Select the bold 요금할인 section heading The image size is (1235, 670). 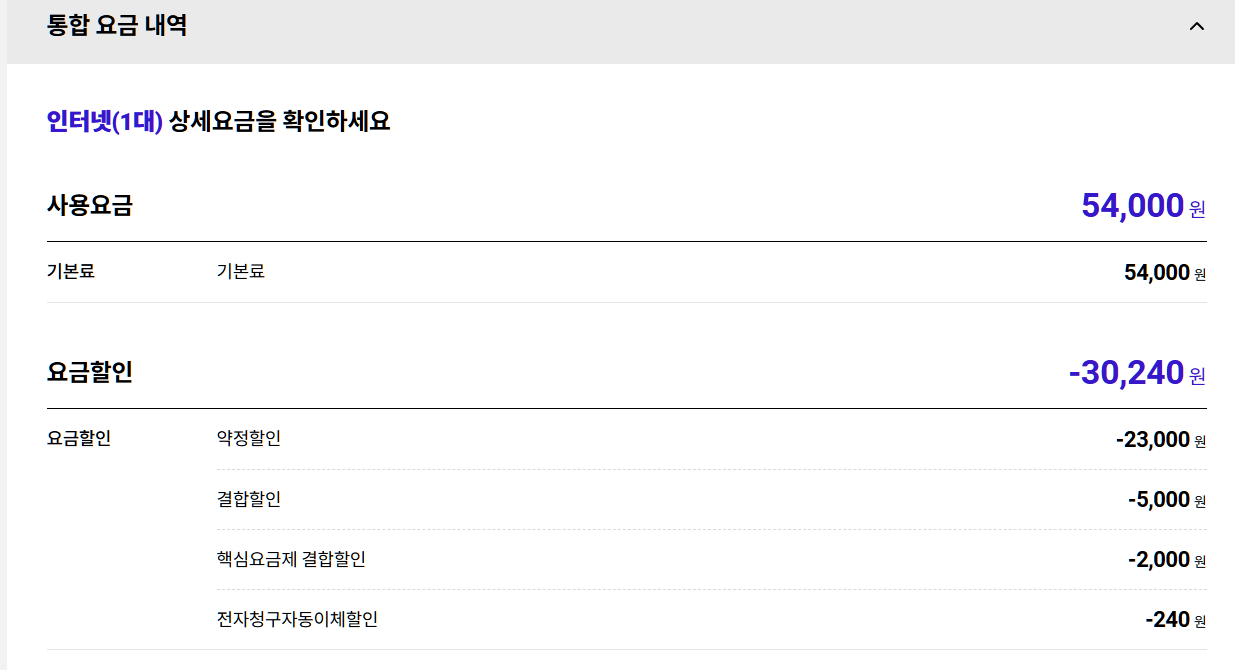click(x=90, y=373)
